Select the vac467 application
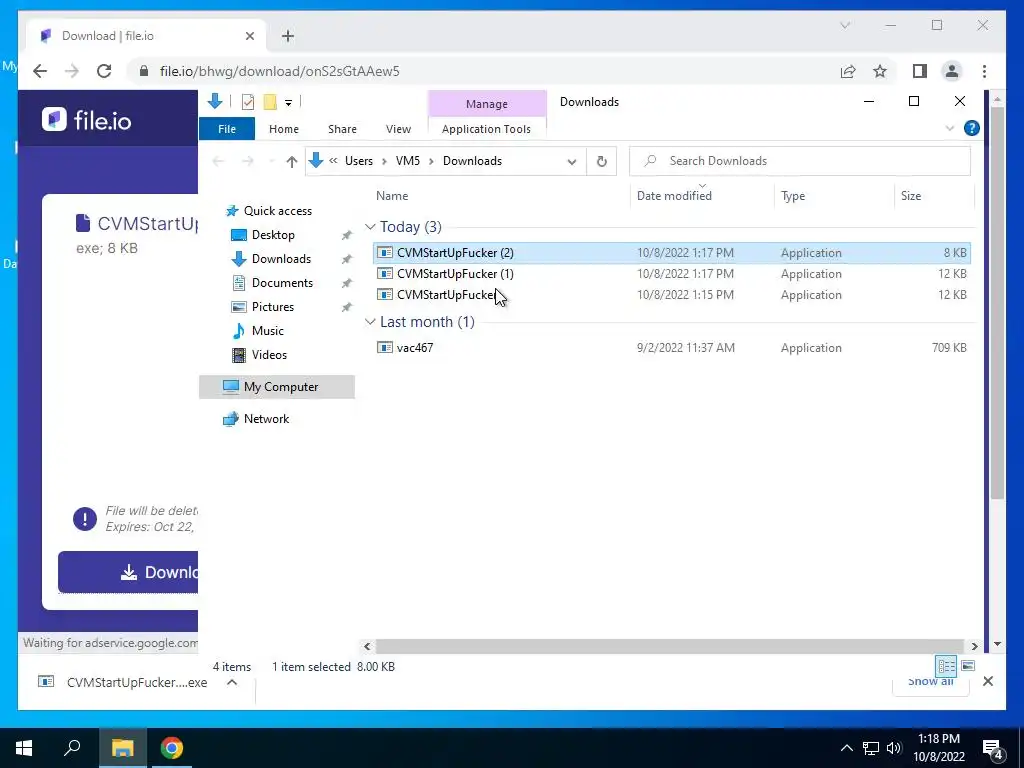1024x768 pixels. [671, 348]
